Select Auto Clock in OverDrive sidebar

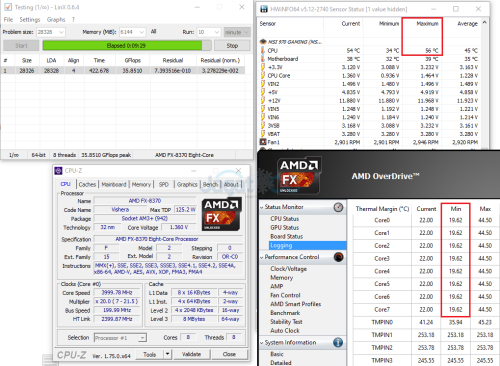(x=285, y=331)
